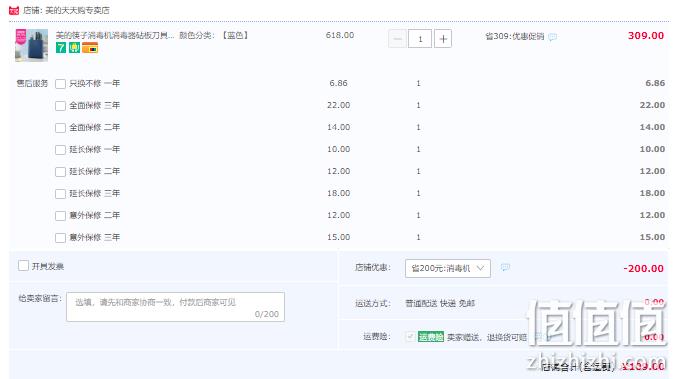Open the comment bubble beside 省309:优惠促销
This screenshot has height=379, width=676.
click(x=552, y=37)
